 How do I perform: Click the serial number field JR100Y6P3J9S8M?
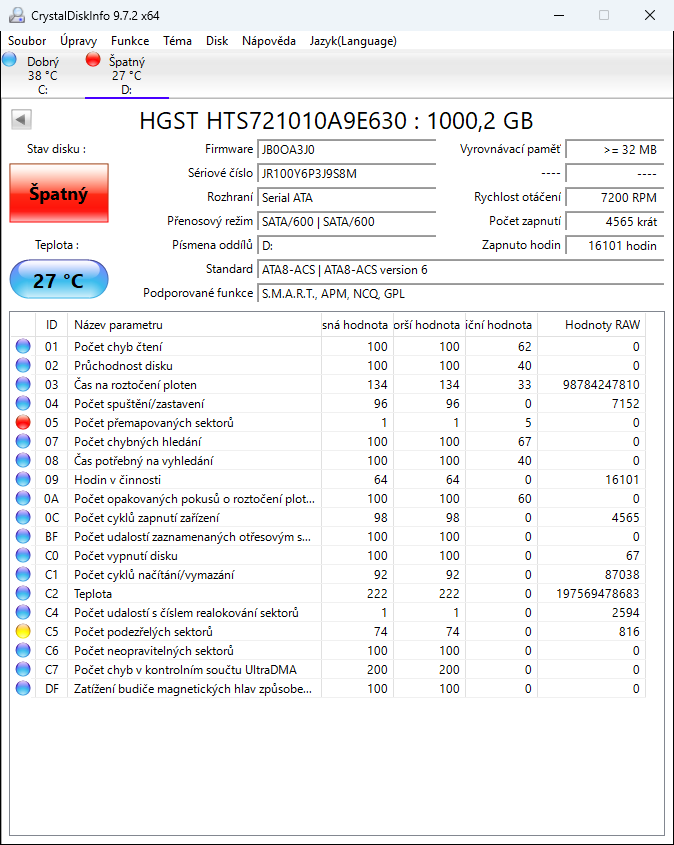346,174
